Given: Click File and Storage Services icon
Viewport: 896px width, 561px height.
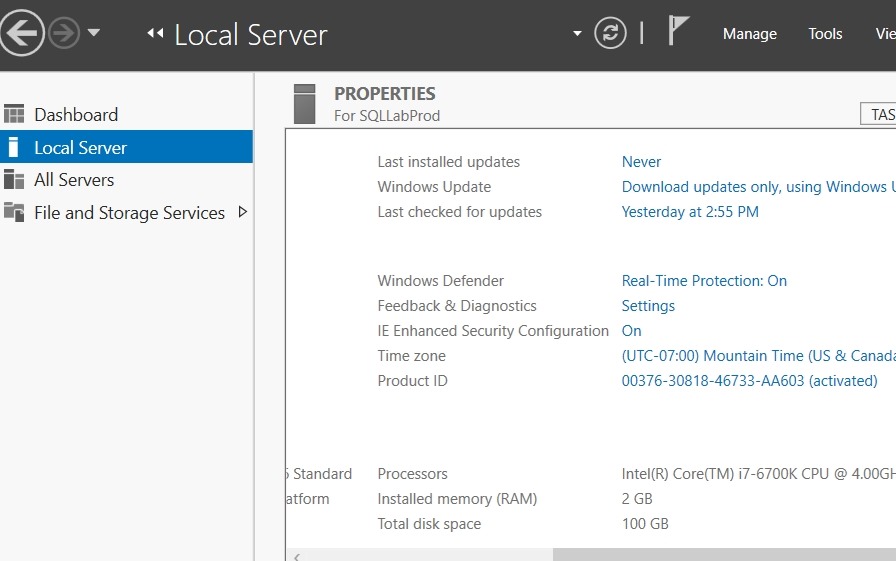Looking at the screenshot, I should [14, 212].
